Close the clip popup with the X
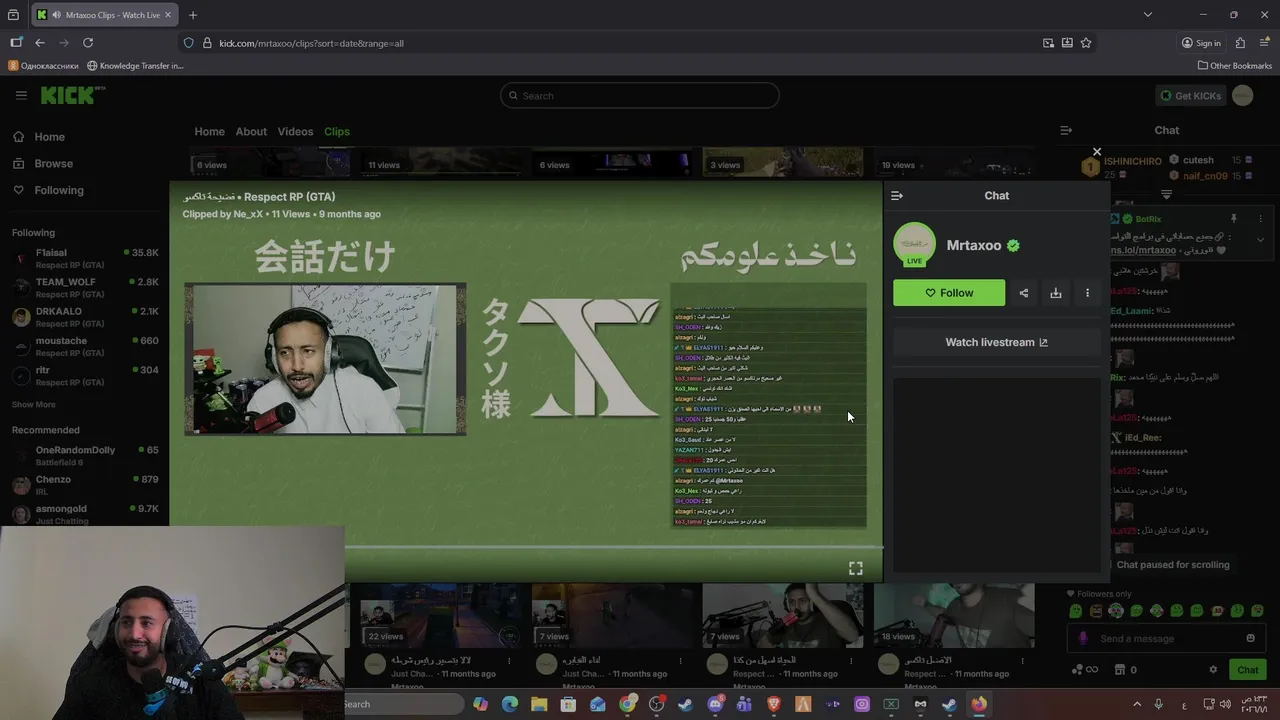Viewport: 1280px width, 720px height. point(1097,152)
